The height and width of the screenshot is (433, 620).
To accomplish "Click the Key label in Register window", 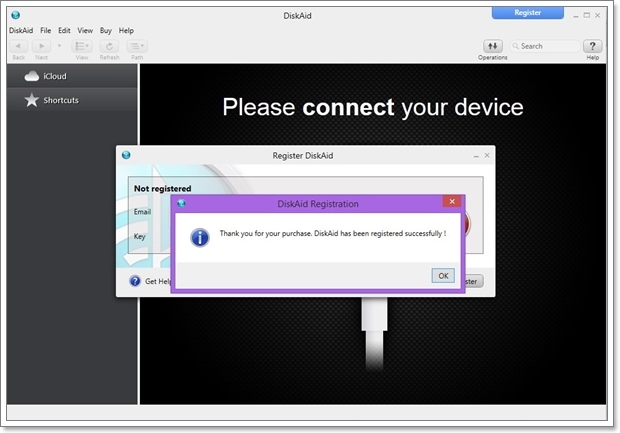I will (140, 236).
